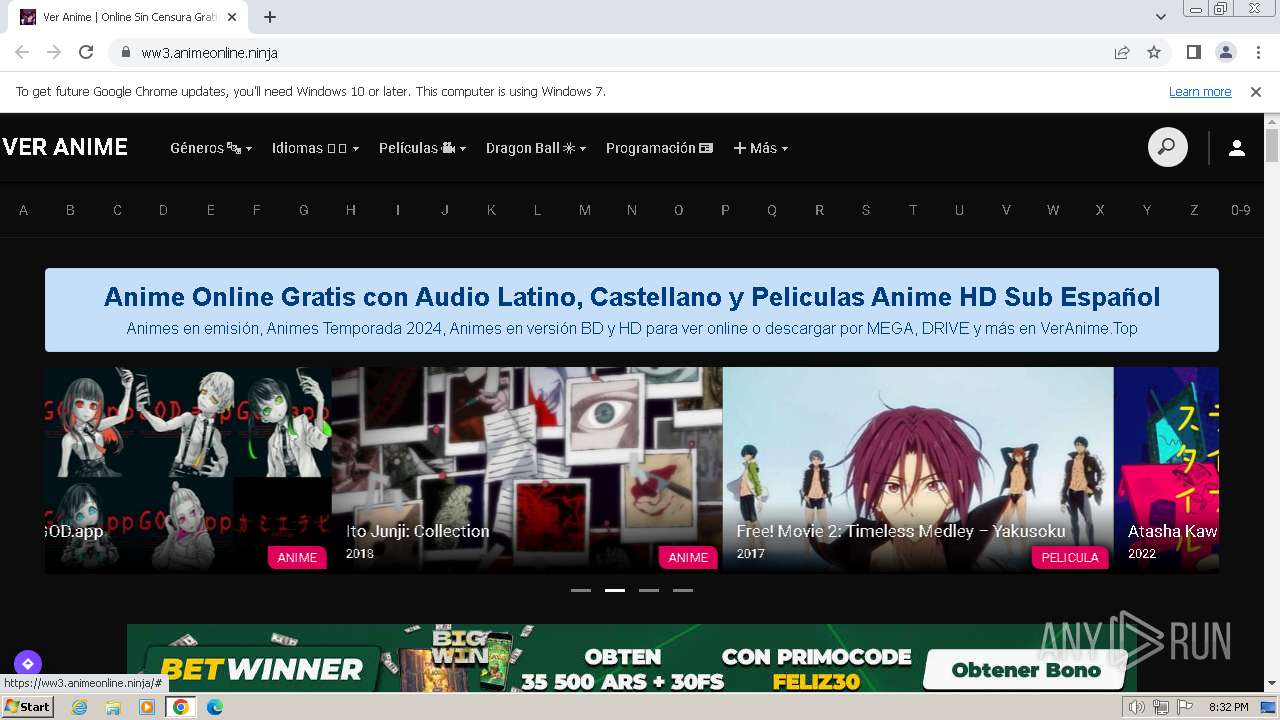Switch to Chrome in taskbar

point(181,707)
